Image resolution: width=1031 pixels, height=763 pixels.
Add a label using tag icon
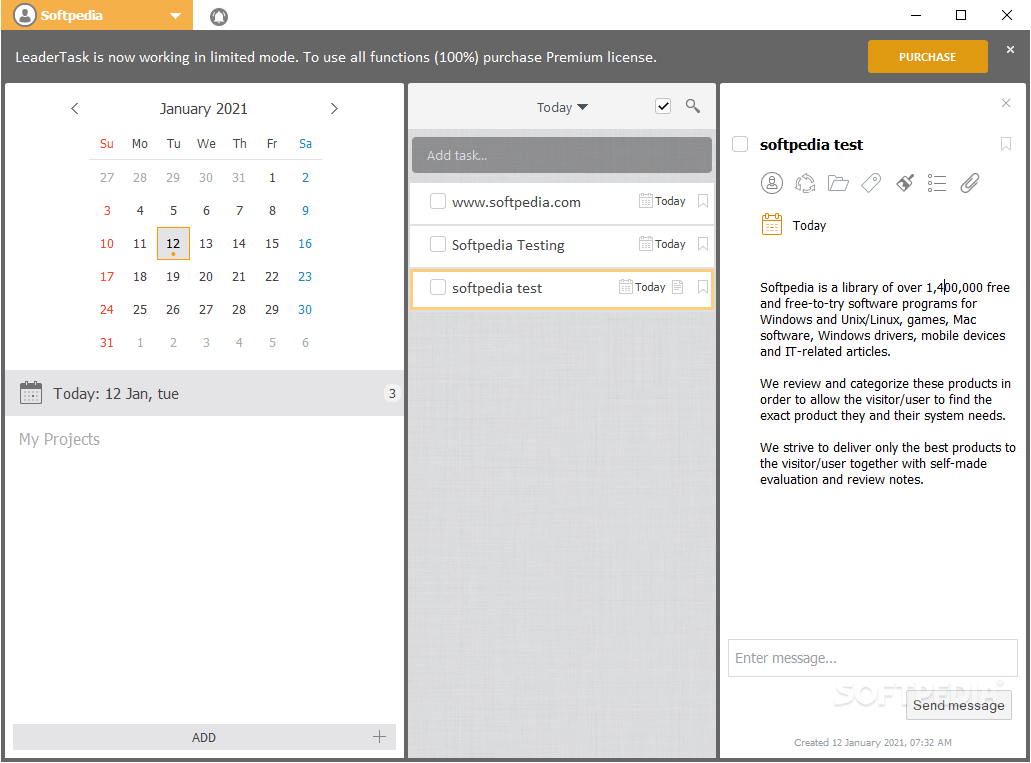871,183
